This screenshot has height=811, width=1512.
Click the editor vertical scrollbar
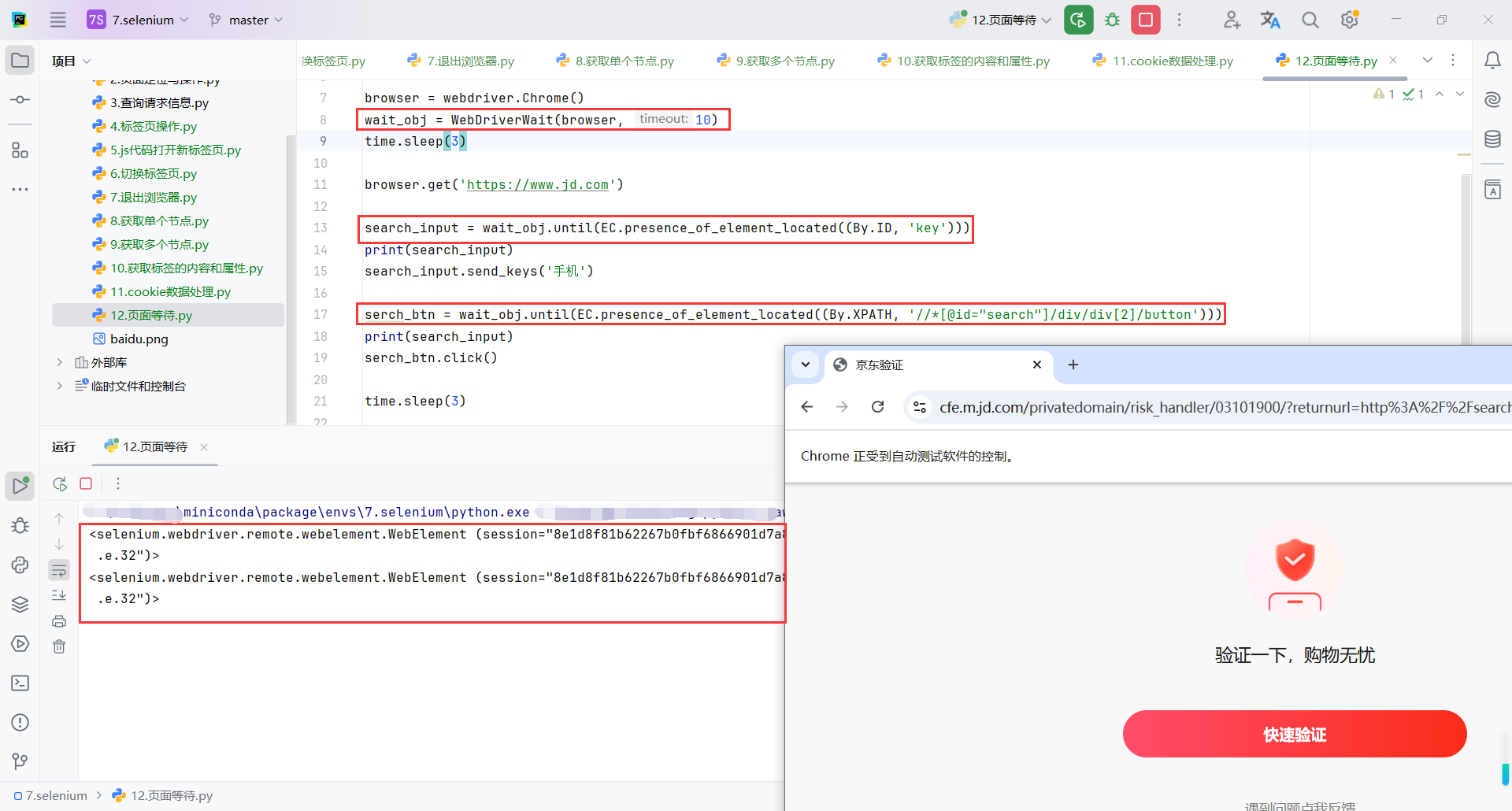1466,260
